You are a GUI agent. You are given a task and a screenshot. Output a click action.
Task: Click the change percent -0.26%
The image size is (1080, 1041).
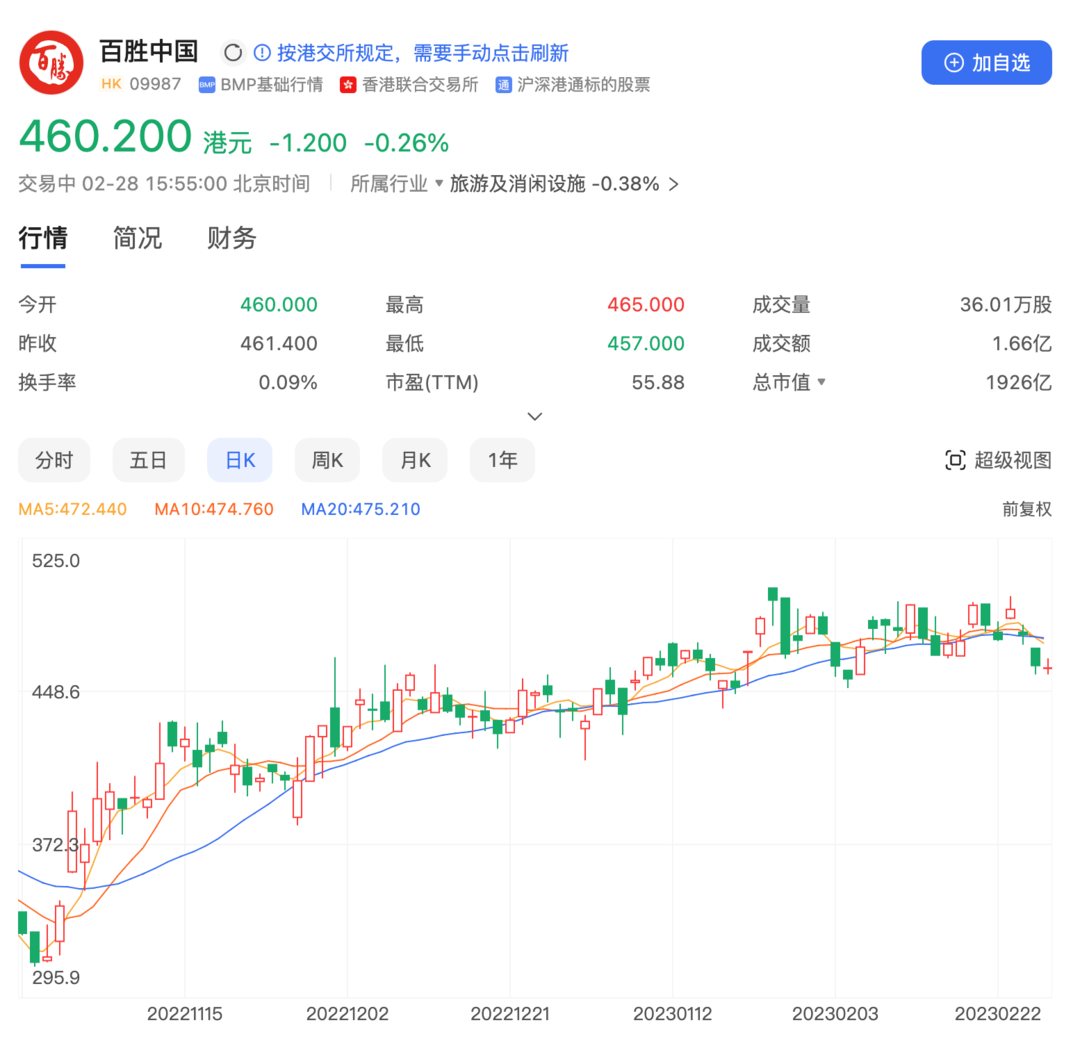click(x=406, y=143)
